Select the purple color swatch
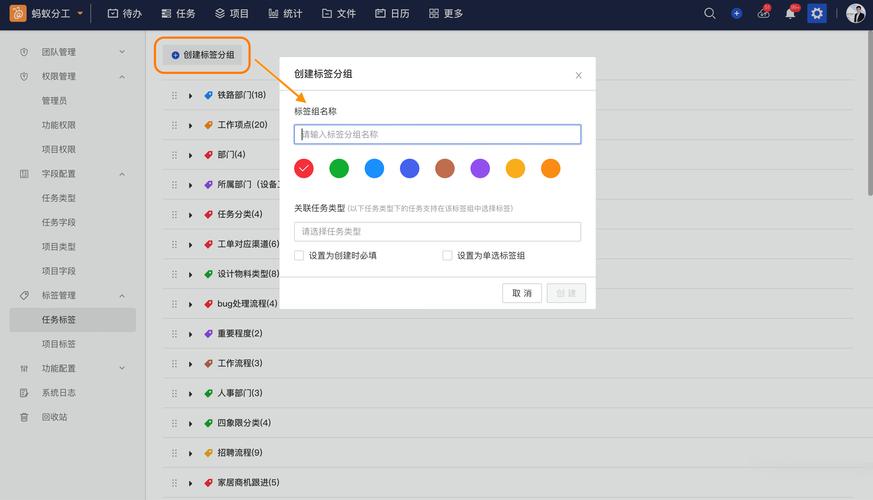Image resolution: width=873 pixels, height=500 pixels. click(480, 168)
